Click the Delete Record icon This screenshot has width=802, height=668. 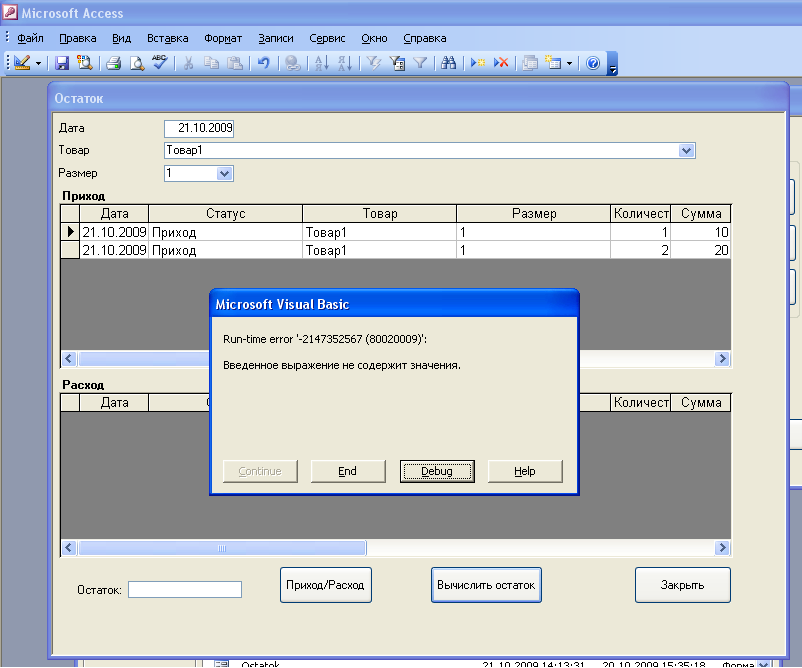point(501,63)
